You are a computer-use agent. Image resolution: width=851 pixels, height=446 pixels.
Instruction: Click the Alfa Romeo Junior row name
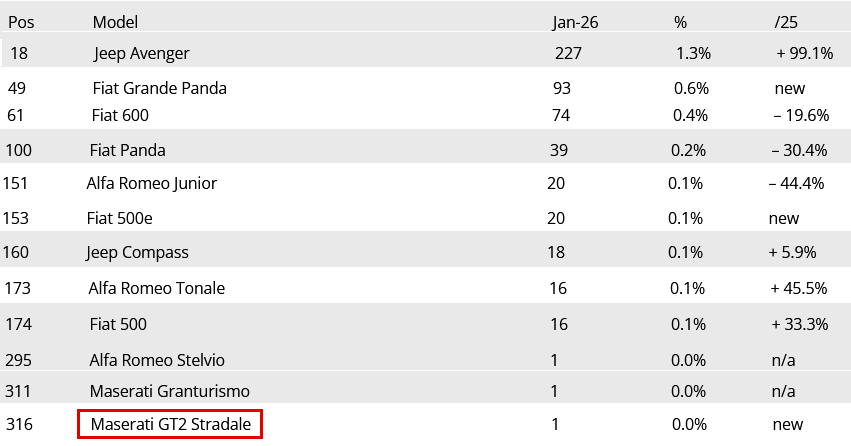click(x=151, y=183)
